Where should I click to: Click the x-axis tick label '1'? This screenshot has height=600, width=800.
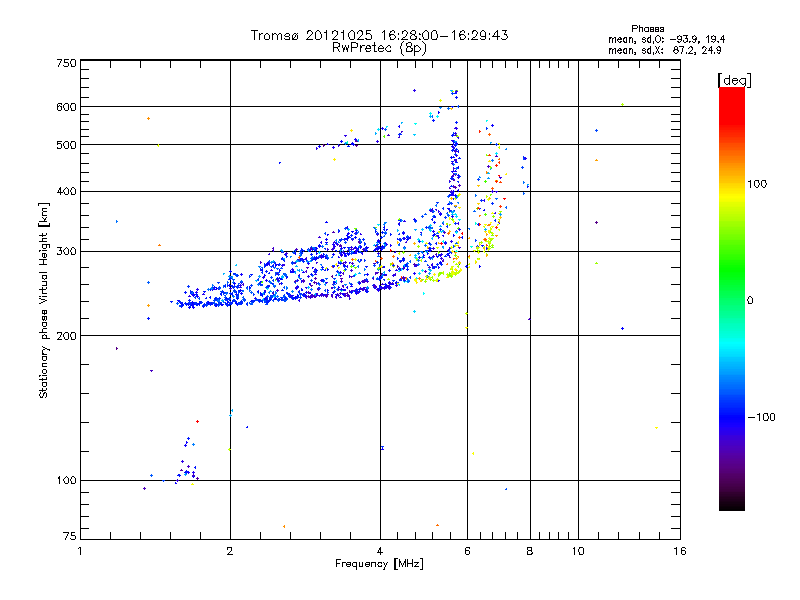pos(80,551)
